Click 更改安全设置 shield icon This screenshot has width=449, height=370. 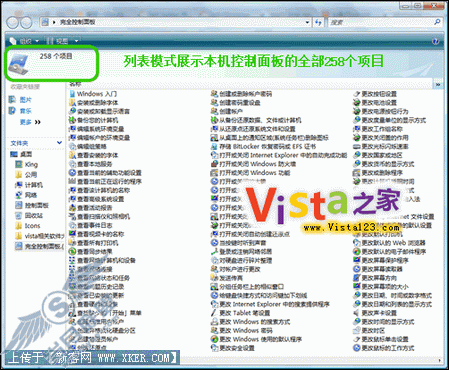click(x=214, y=348)
